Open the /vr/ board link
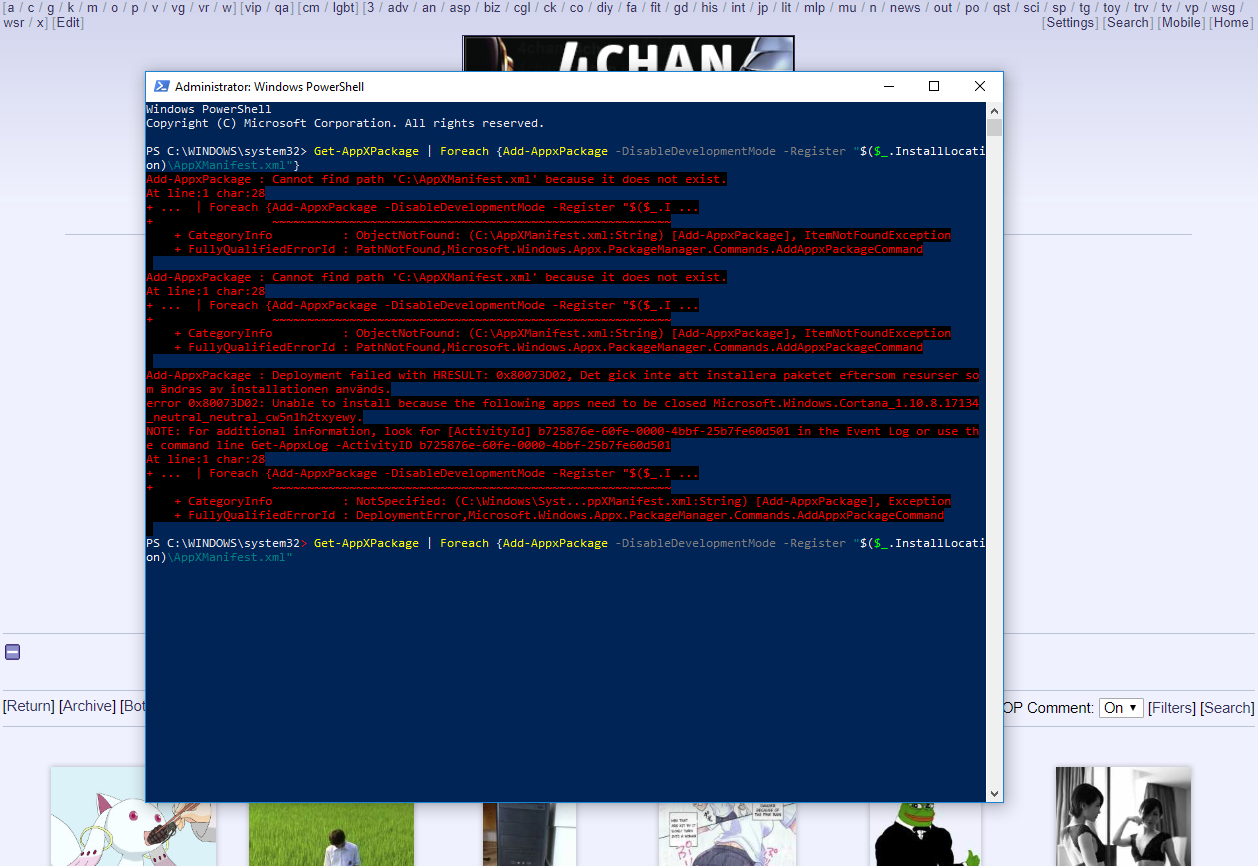 (204, 8)
